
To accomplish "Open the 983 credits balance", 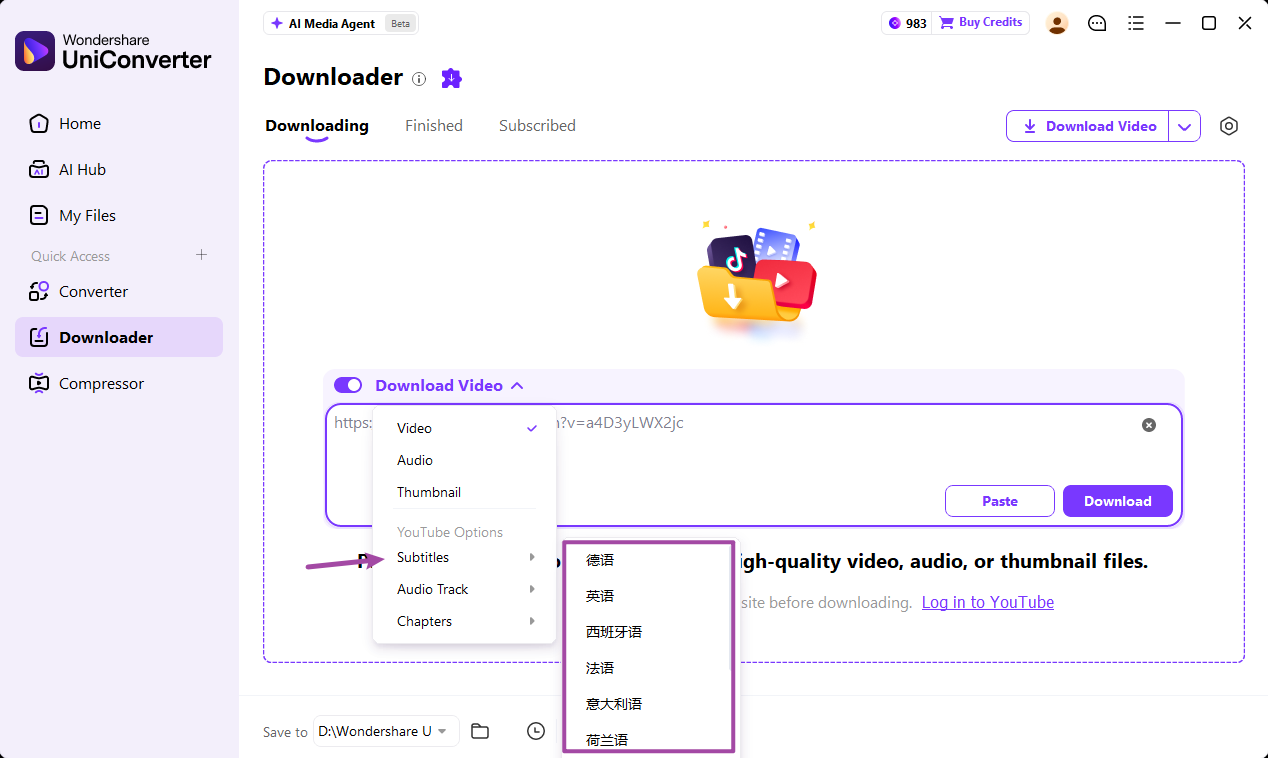I will [x=907, y=23].
